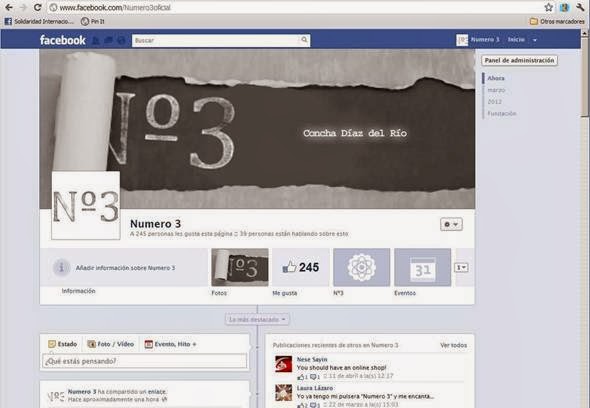Click the ¿Qué estás pensando? box
Image resolution: width=590 pixels, height=408 pixels.
point(144,361)
